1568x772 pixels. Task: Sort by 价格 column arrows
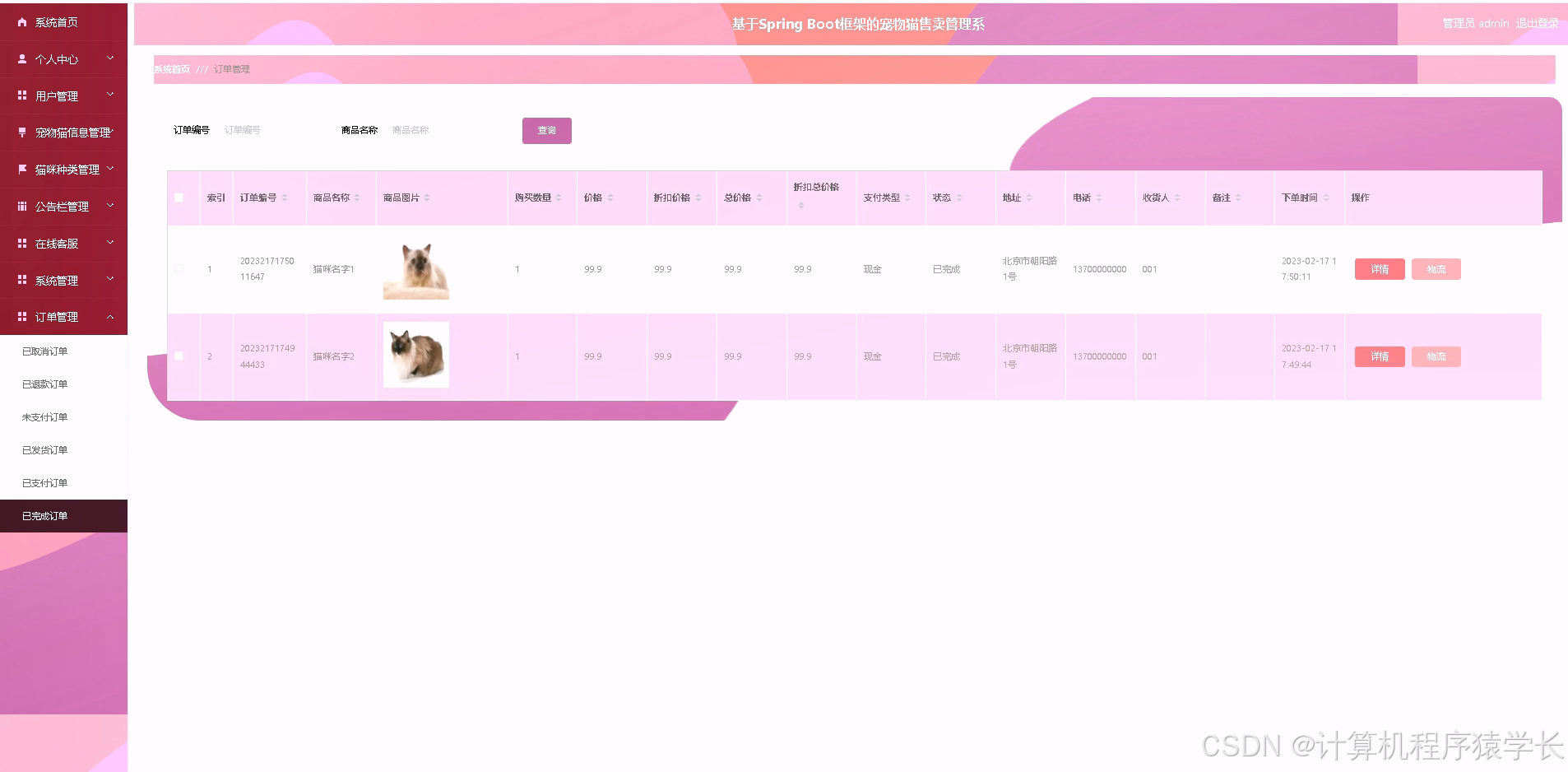(x=610, y=198)
